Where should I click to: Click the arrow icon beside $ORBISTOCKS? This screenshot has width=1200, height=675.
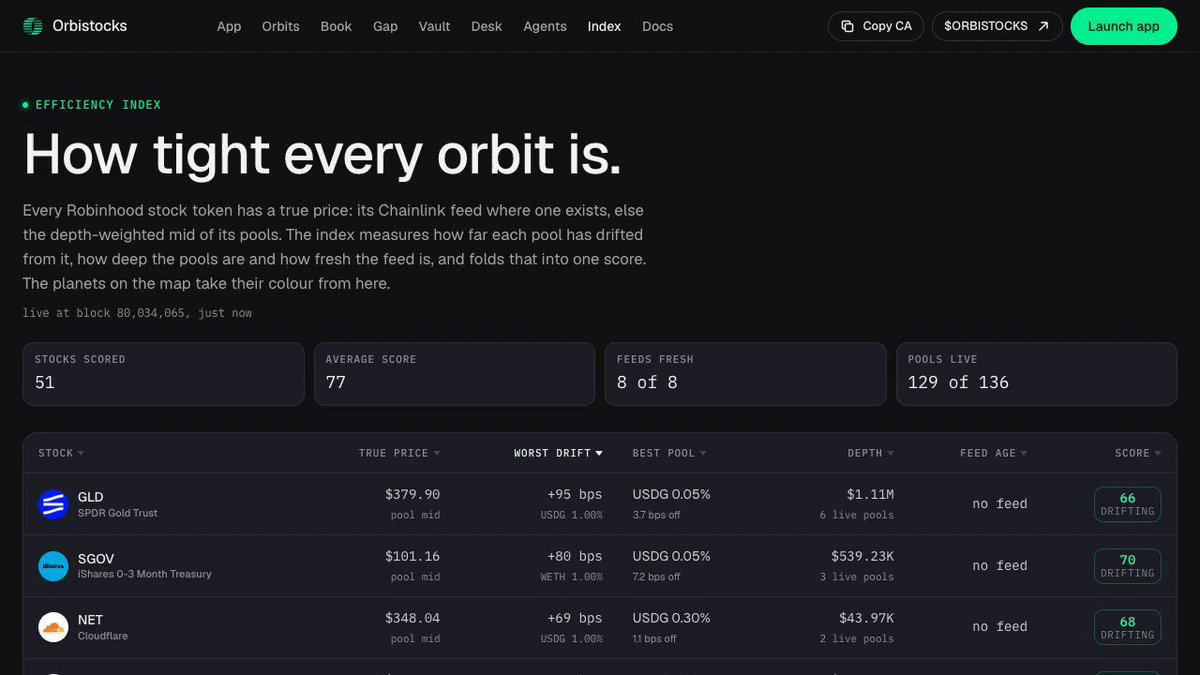point(1043,26)
